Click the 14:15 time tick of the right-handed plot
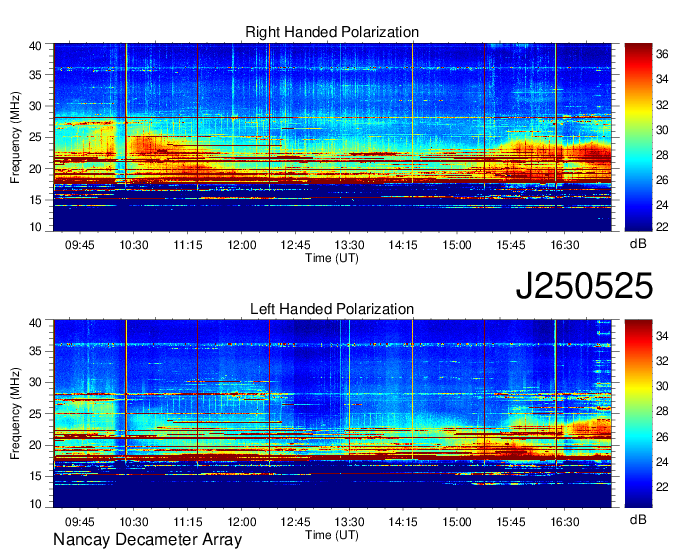Image resolution: width=680 pixels, height=552 pixels. [x=403, y=245]
